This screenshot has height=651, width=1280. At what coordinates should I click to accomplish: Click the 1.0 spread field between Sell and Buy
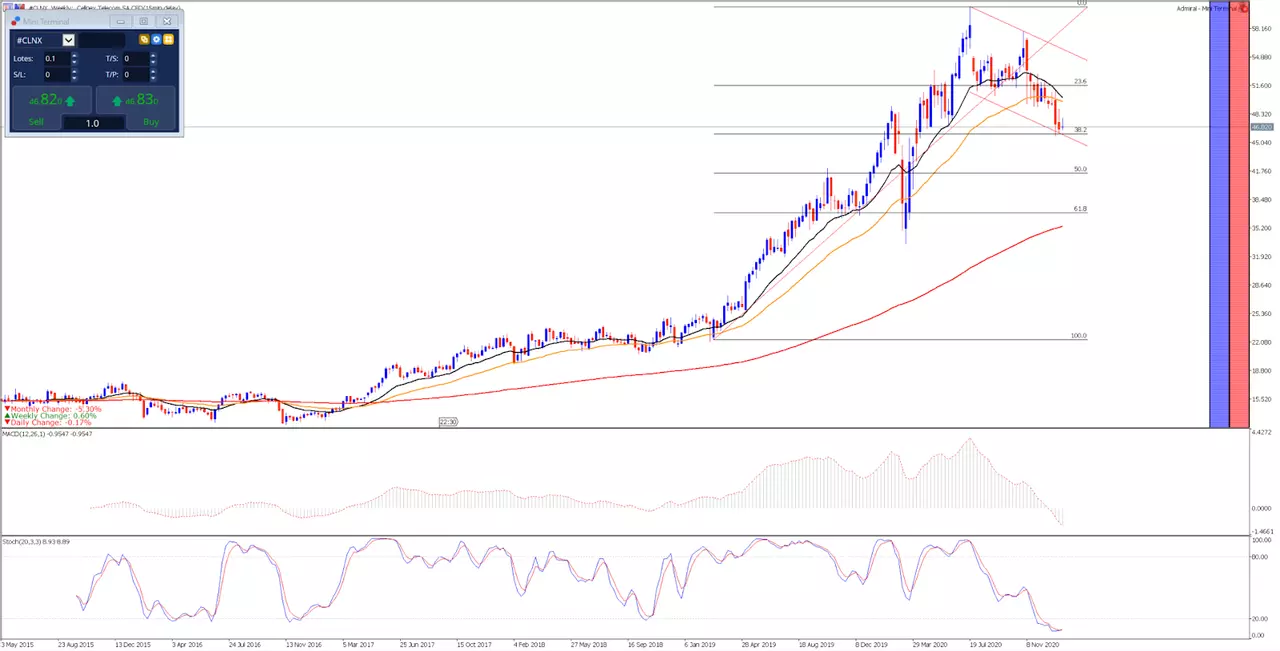click(93, 123)
